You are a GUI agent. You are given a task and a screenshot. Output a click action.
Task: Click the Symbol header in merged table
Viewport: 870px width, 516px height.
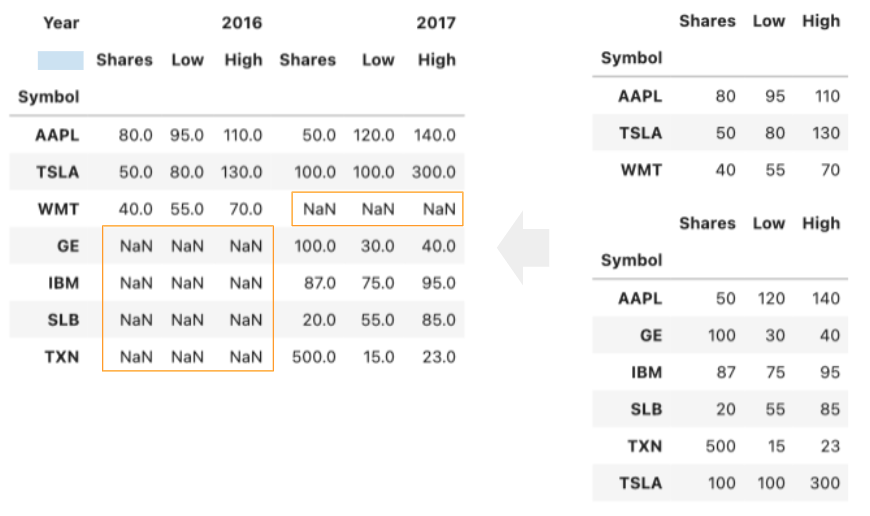[48, 97]
